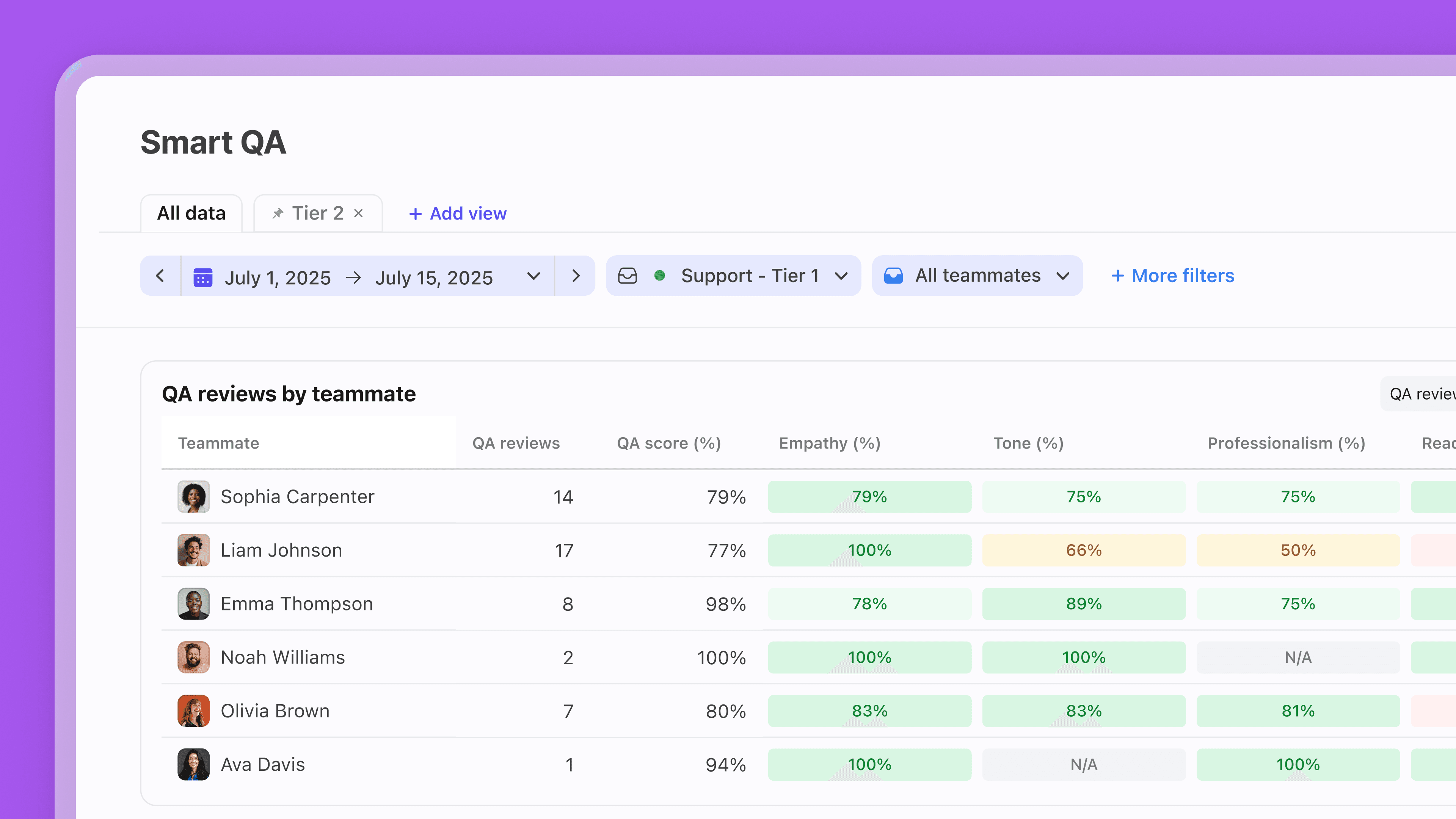
Task: Close the Tier 2 view tab
Action: [x=358, y=213]
